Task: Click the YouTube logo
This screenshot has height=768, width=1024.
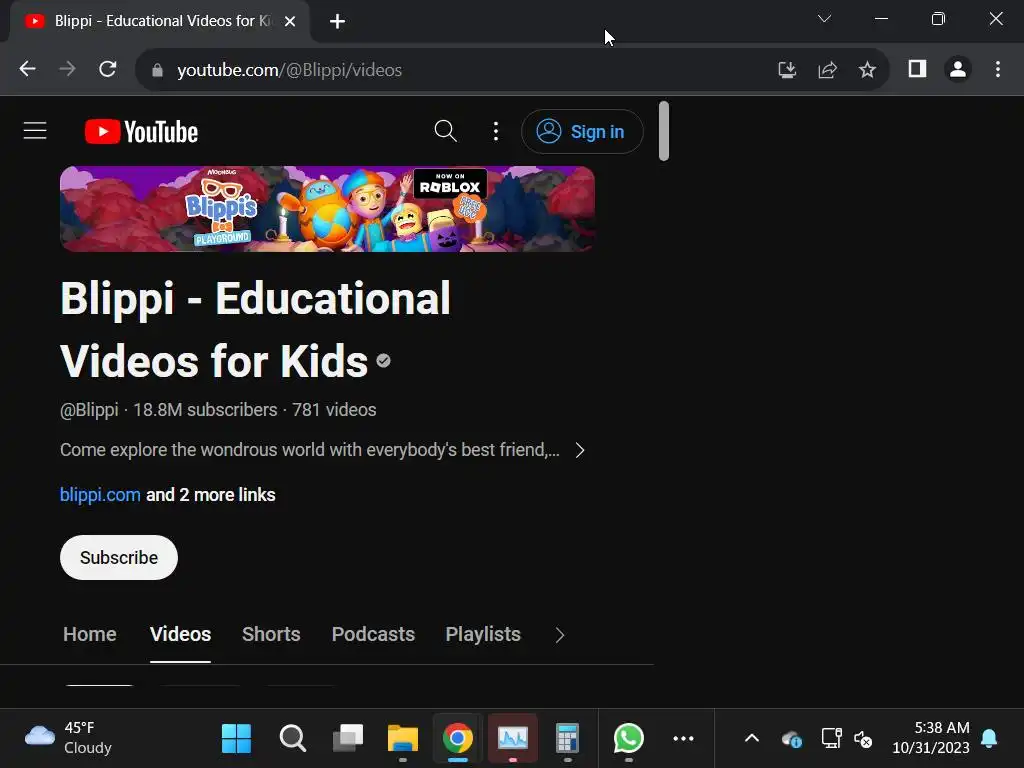Action: [x=141, y=131]
